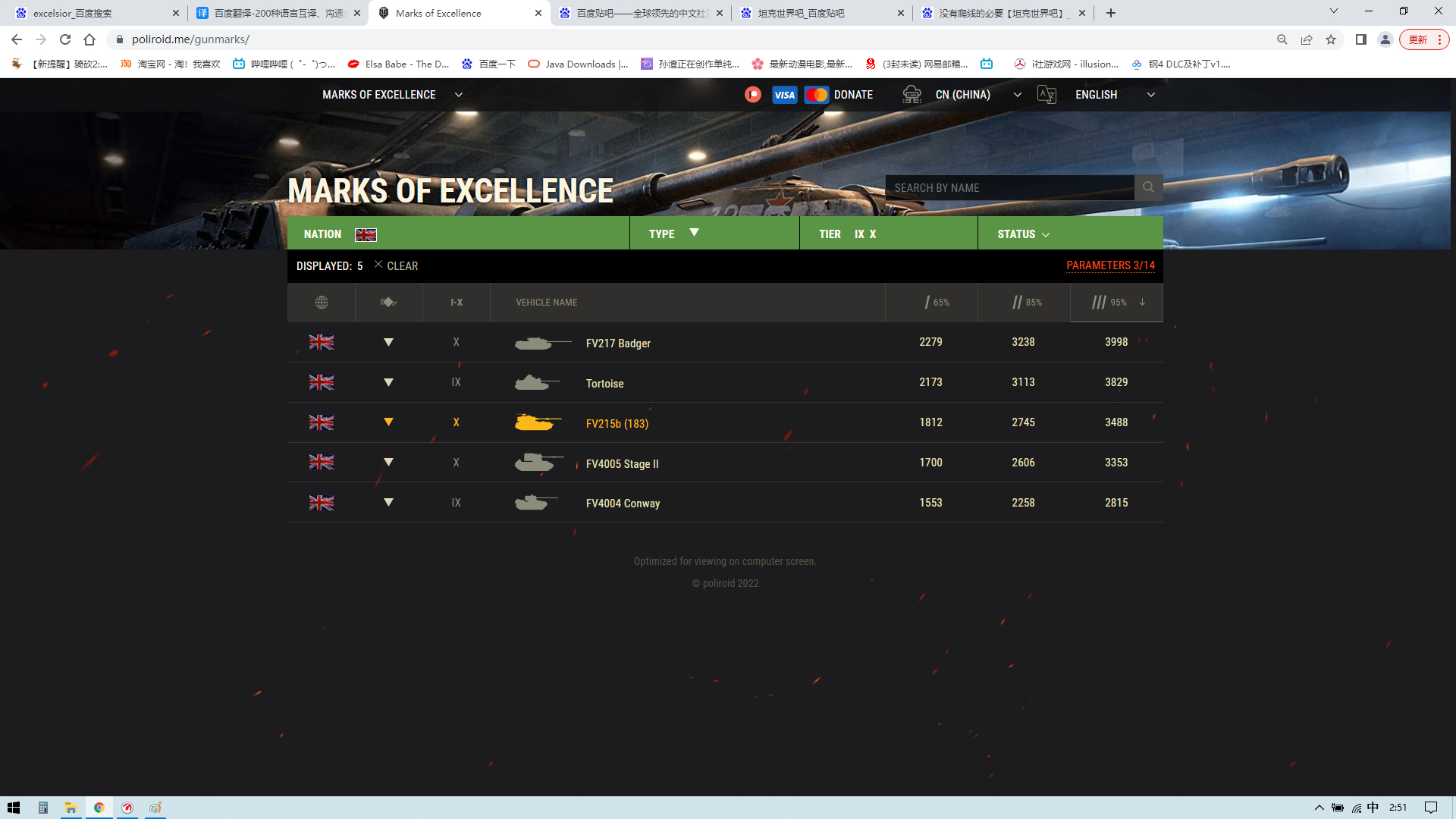Click the address bar URL
The image size is (1456, 819).
pyautogui.click(x=190, y=39)
